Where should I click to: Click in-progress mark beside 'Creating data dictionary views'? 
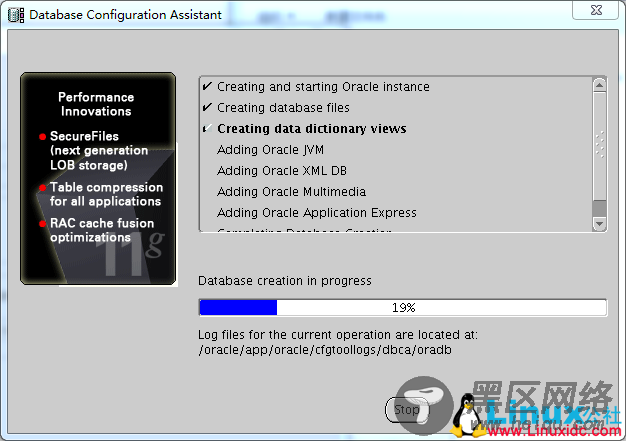pyautogui.click(x=207, y=128)
